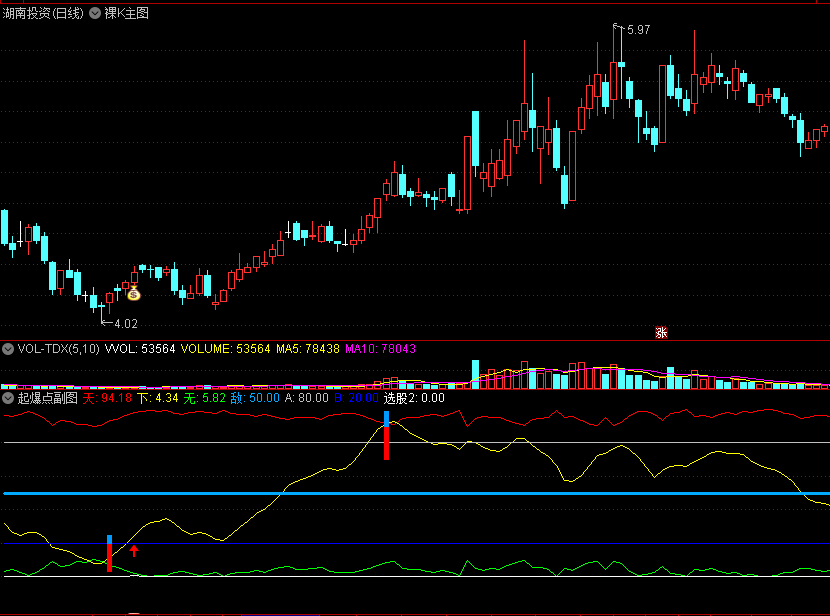This screenshot has width=830, height=616.
Task: Click the small flag above the 5.97 high
Action: [616, 25]
